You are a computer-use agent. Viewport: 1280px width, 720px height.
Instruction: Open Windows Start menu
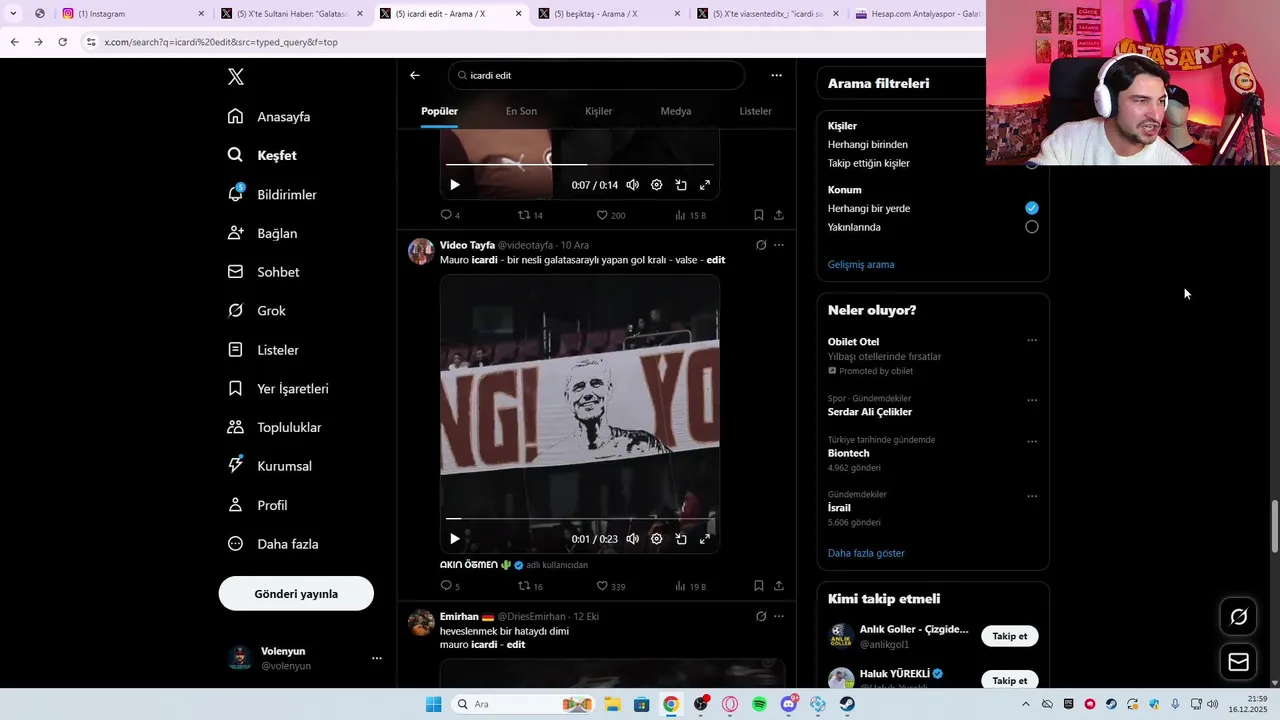click(x=433, y=704)
